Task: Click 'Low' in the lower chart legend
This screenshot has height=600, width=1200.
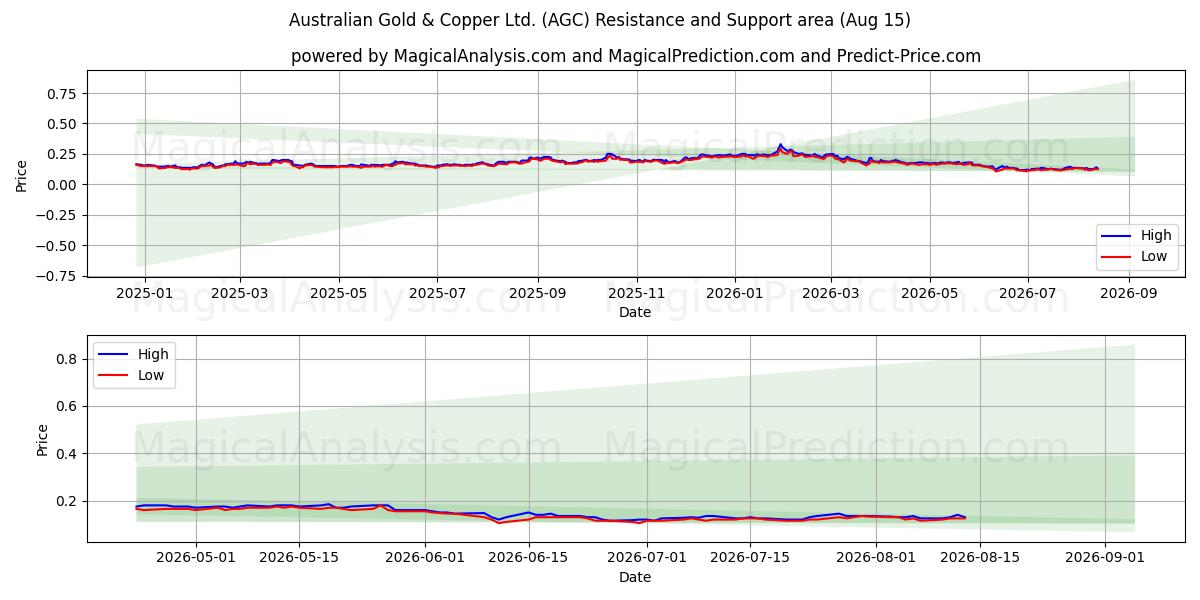Action: click(x=151, y=375)
